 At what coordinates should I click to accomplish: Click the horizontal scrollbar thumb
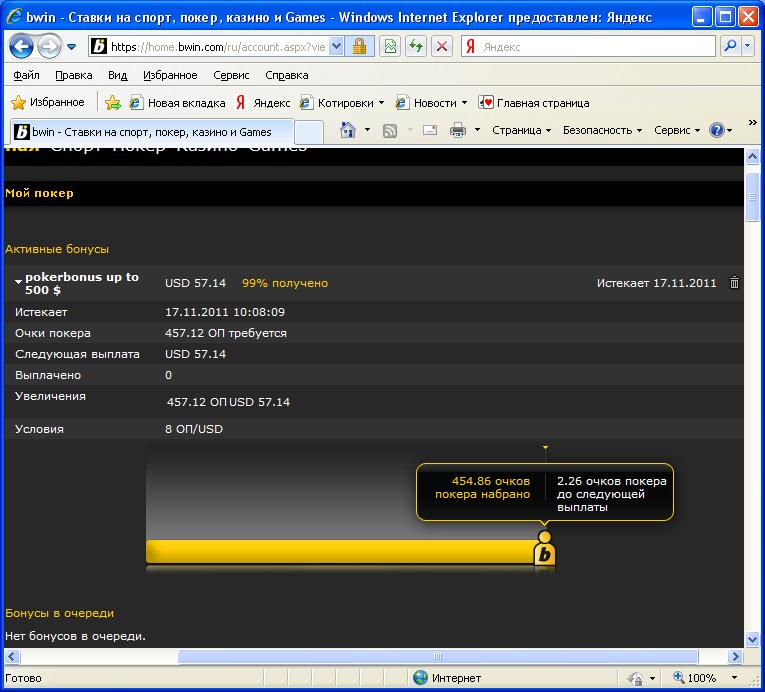pyautogui.click(x=438, y=656)
